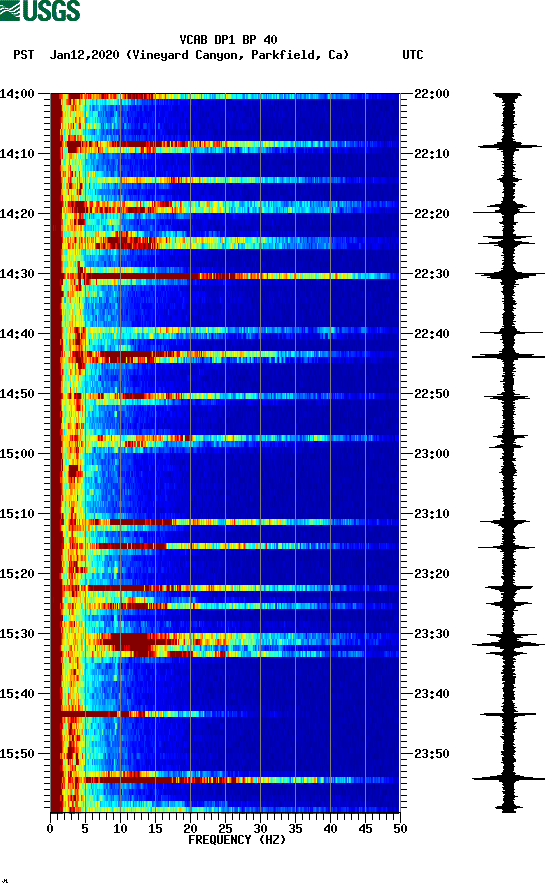Screen dimensions: 552x892
Task: Click the '(Vineyard Canyon, Parkfield, Ca)' location text
Action: (237, 55)
